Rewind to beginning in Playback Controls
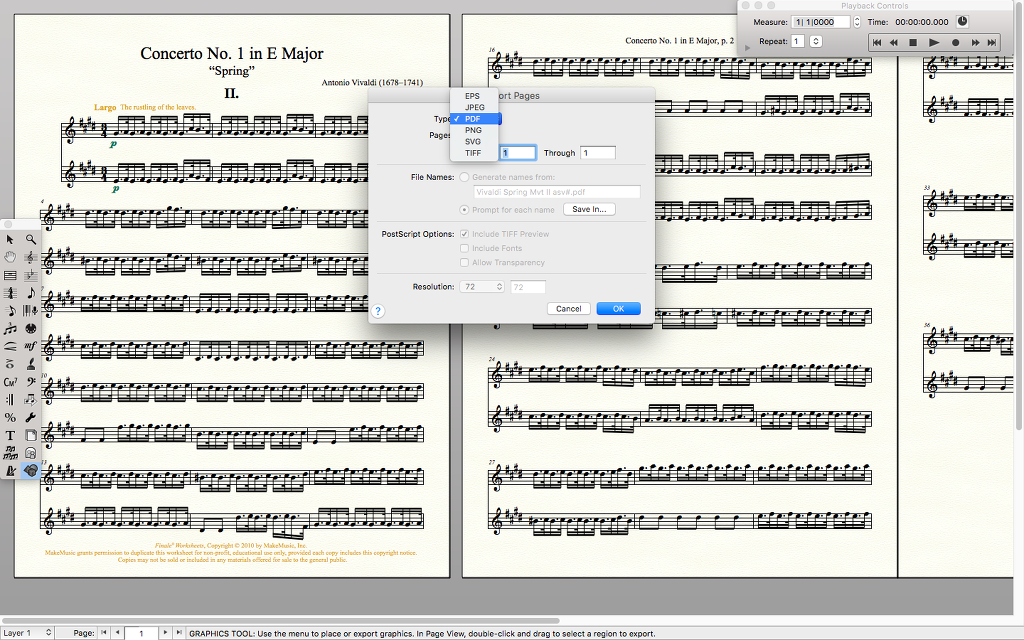The height and width of the screenshot is (640, 1024). tap(877, 42)
